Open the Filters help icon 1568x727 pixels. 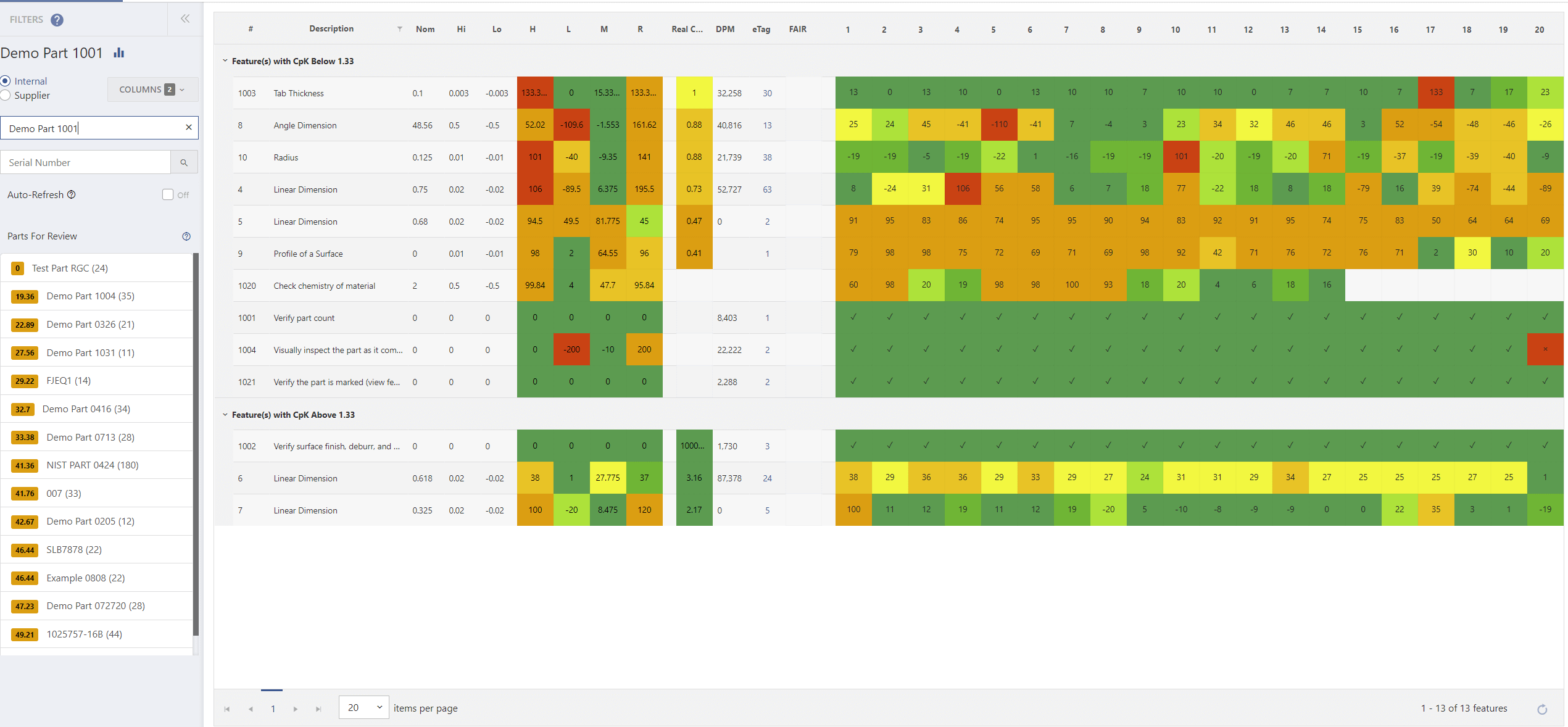57,20
